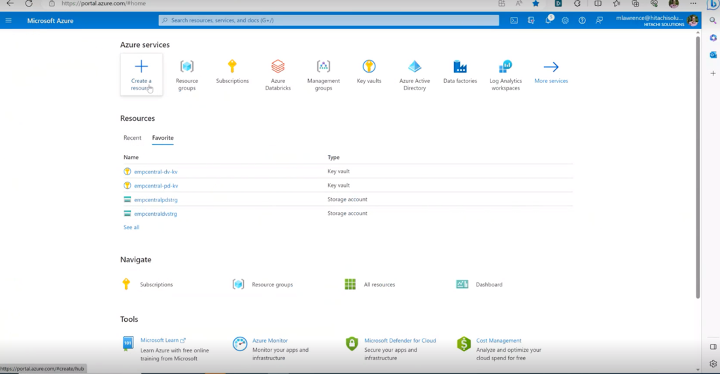
Task: Click browser profile picture in toolbar
Action: tap(674, 4)
